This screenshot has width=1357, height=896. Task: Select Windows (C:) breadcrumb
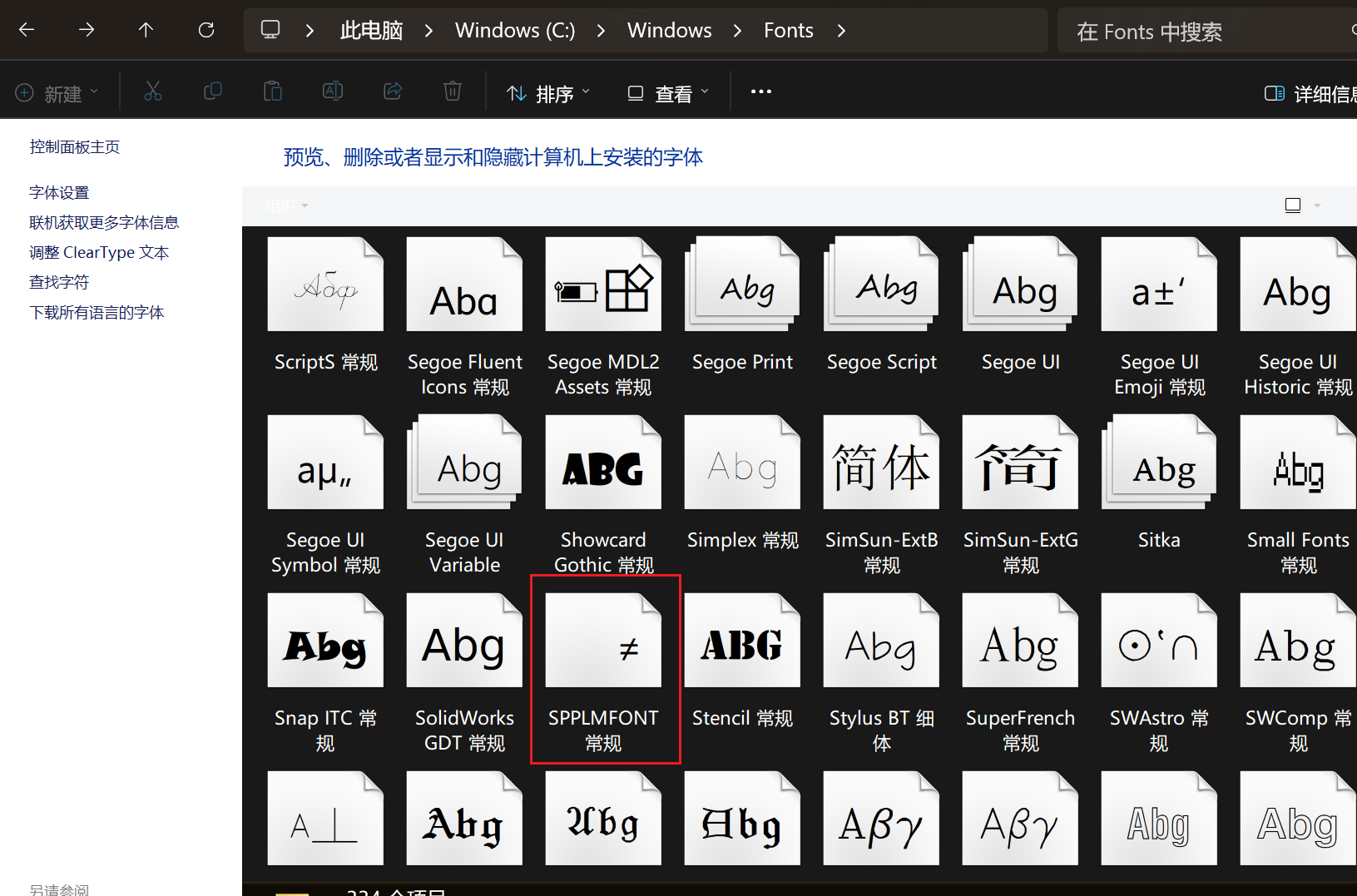(x=515, y=31)
